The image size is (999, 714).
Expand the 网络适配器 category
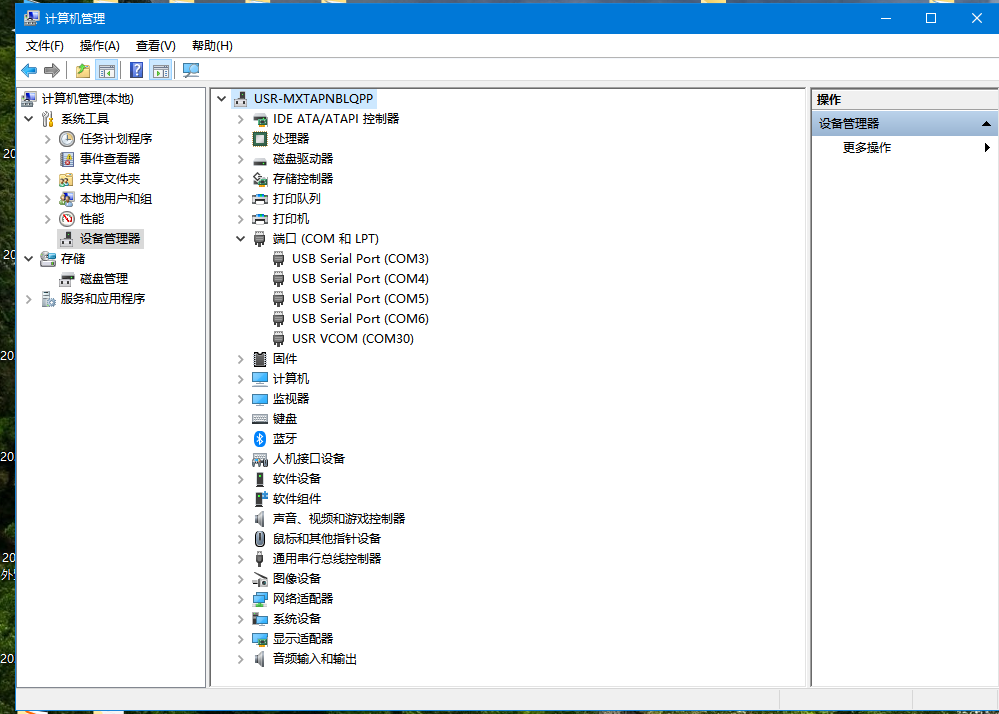(x=240, y=599)
